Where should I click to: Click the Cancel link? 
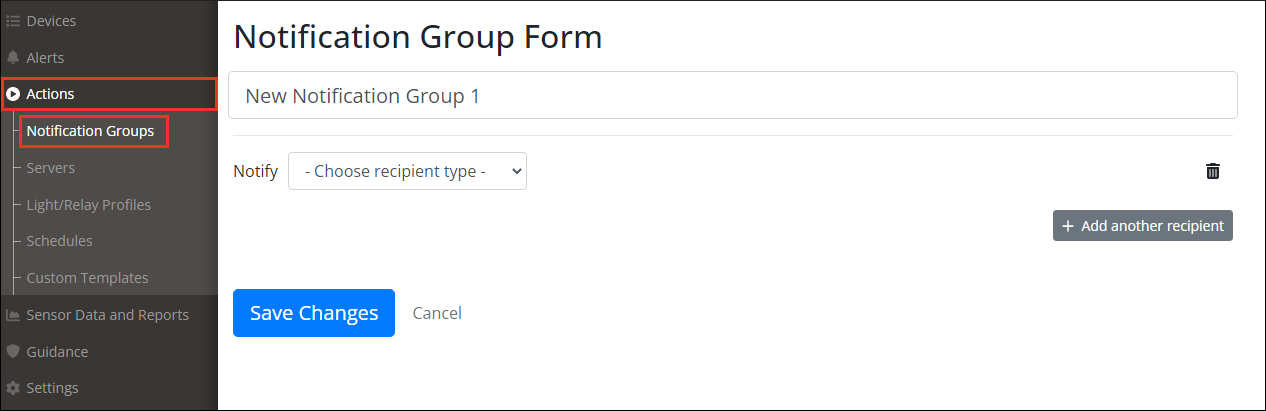pos(437,313)
